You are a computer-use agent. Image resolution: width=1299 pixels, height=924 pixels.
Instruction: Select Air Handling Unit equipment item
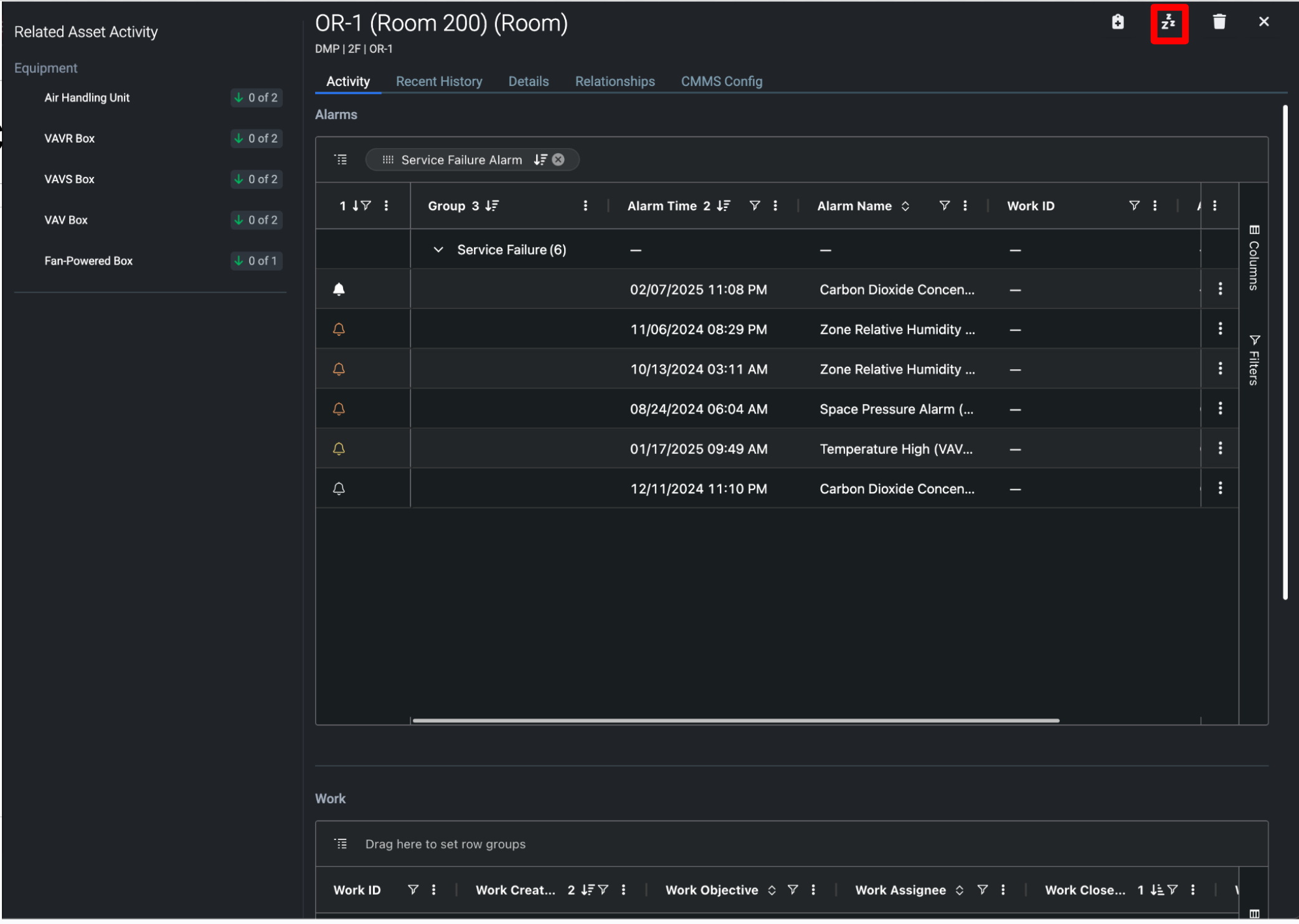tap(87, 98)
